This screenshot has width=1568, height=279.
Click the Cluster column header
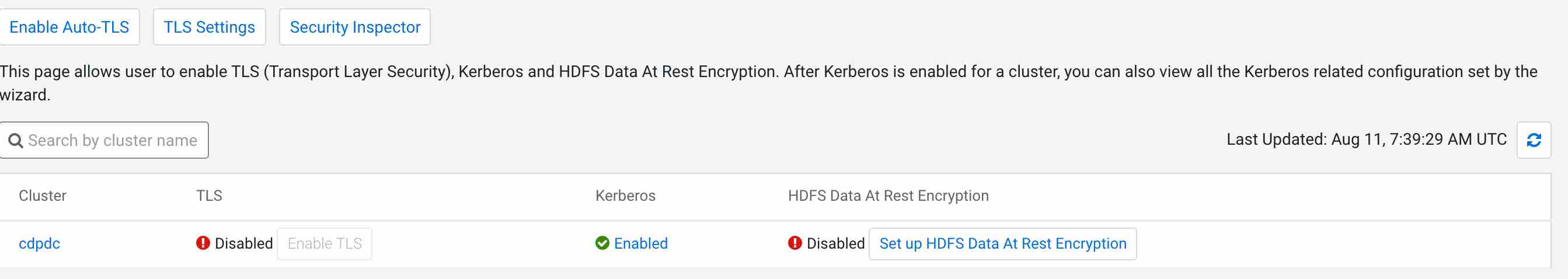pyautogui.click(x=43, y=196)
